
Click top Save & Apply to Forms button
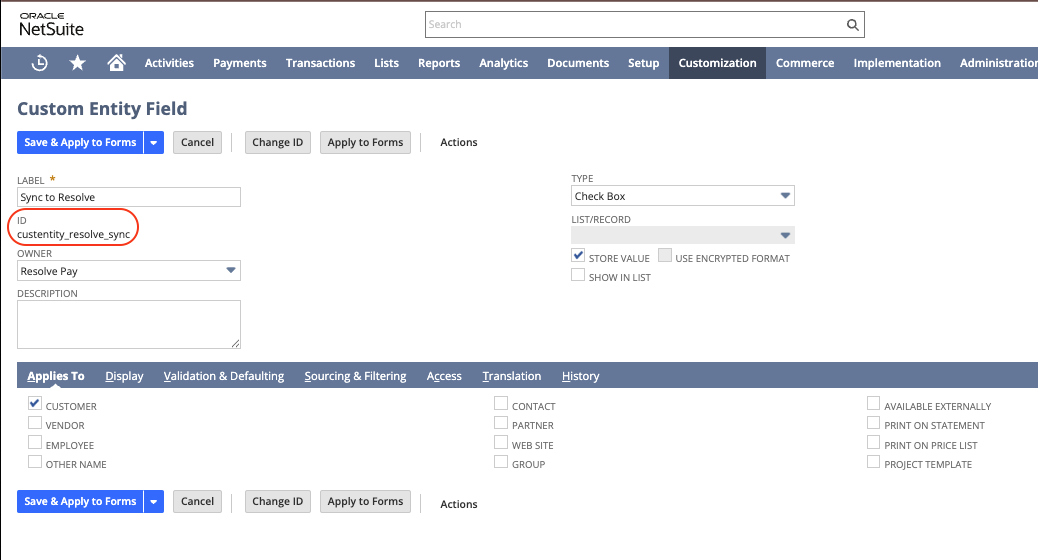(x=80, y=142)
